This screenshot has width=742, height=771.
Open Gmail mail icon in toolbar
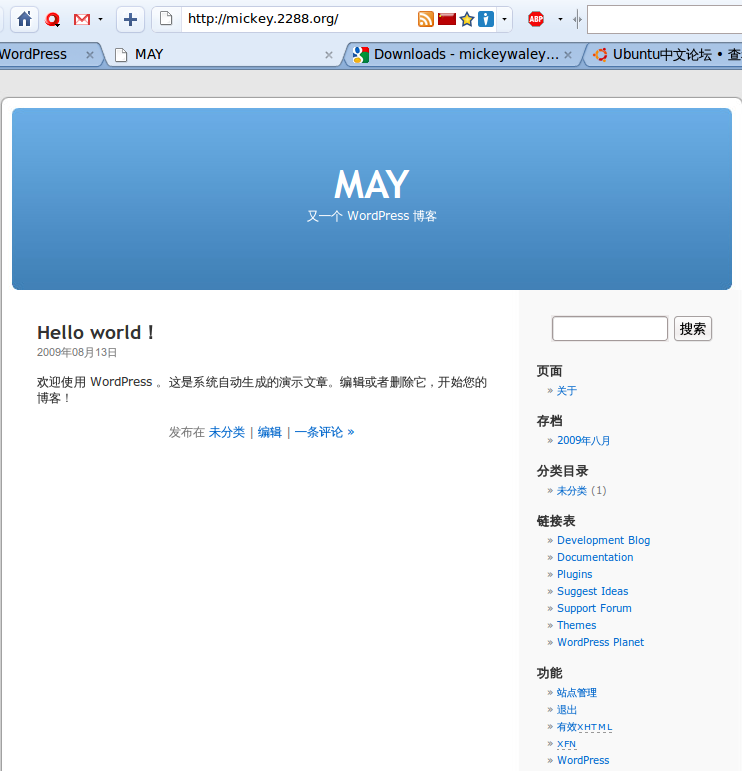tap(82, 20)
